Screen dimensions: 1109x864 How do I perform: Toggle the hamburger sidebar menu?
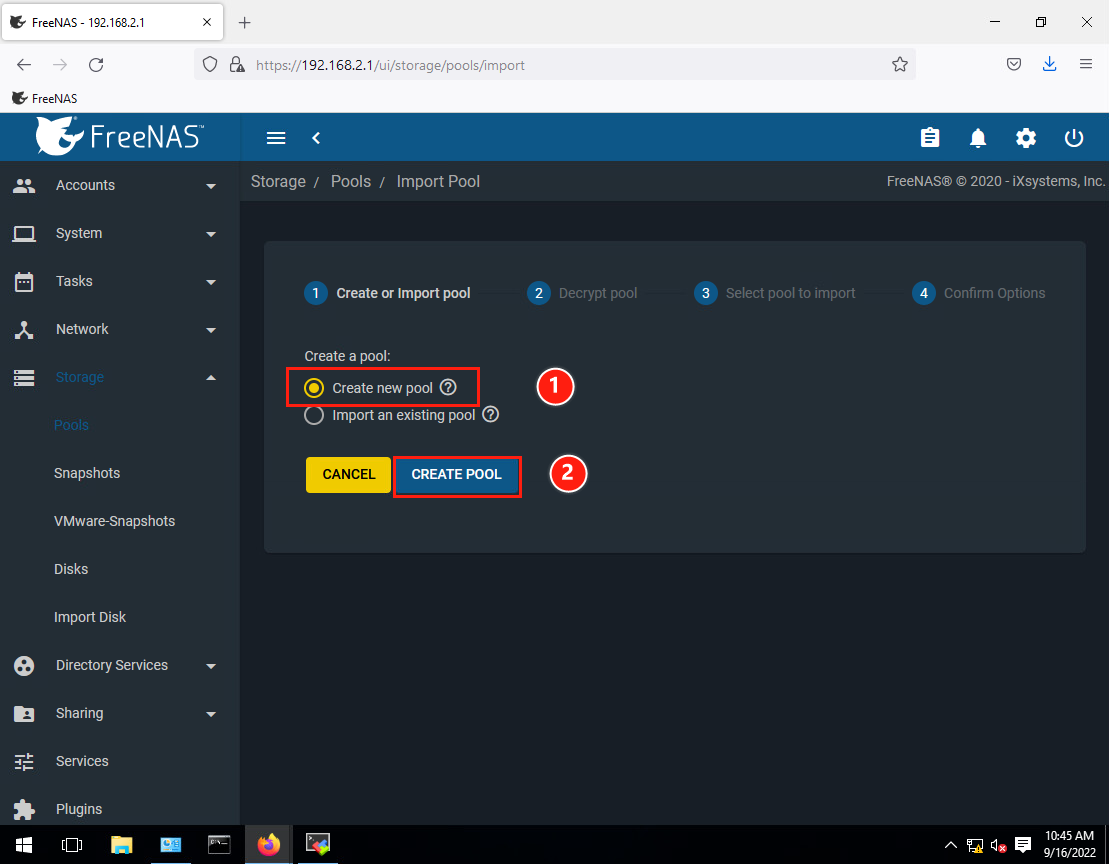click(x=276, y=138)
